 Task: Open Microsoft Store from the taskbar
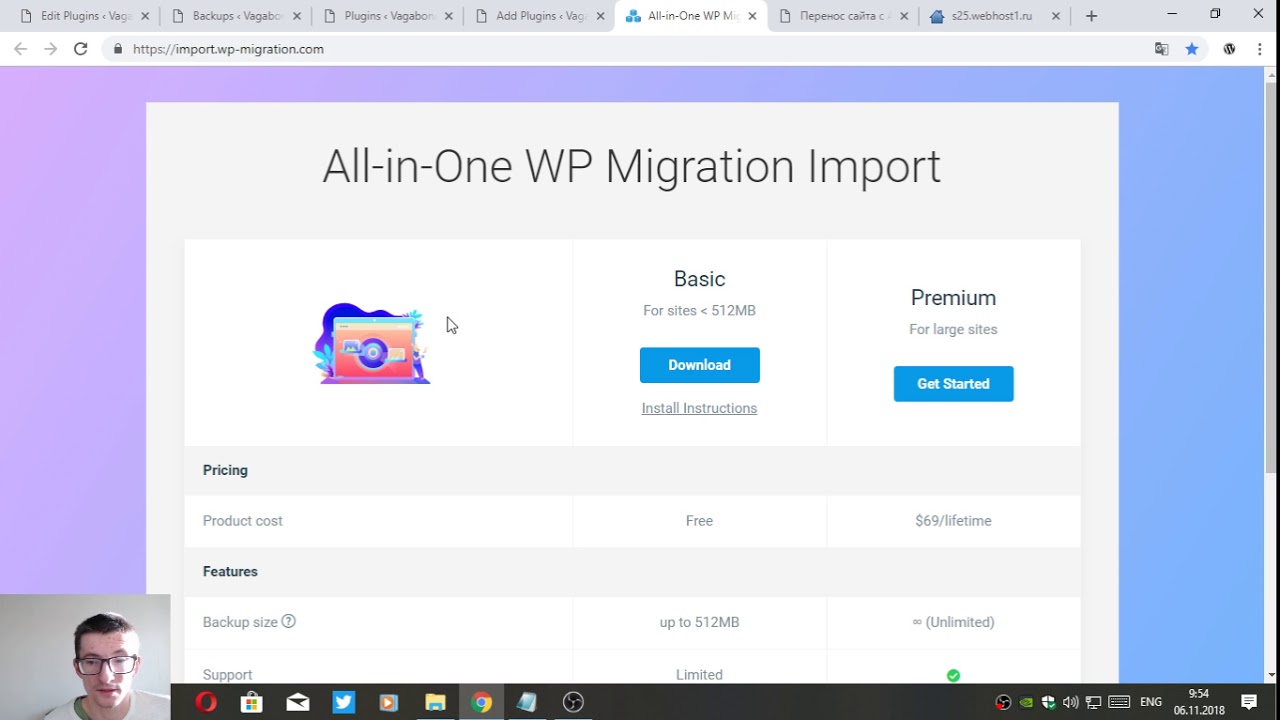(x=252, y=702)
